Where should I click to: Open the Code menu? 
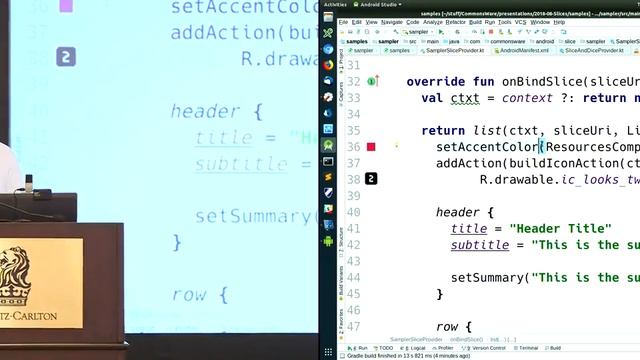click(x=413, y=22)
